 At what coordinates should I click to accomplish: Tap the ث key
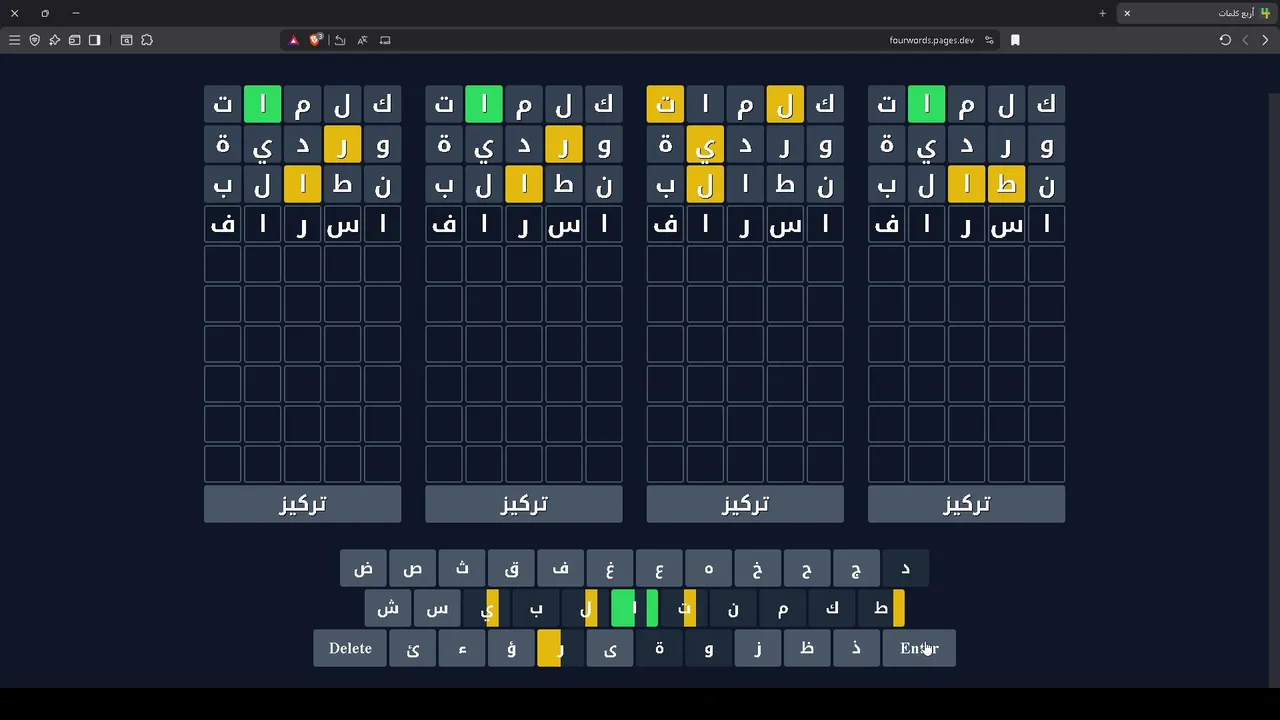462,569
